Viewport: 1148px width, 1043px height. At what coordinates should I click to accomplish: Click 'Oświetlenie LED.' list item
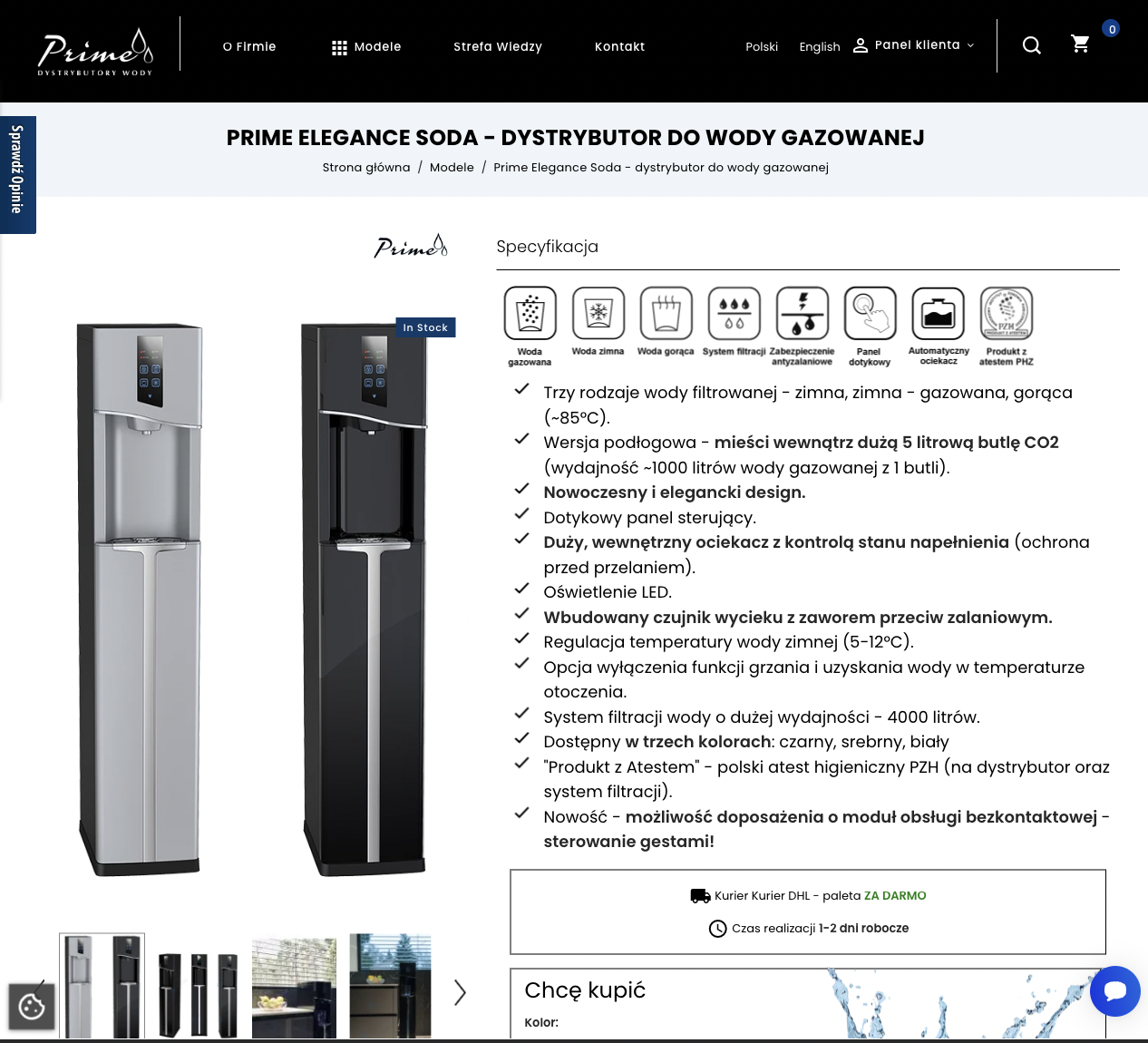click(608, 592)
